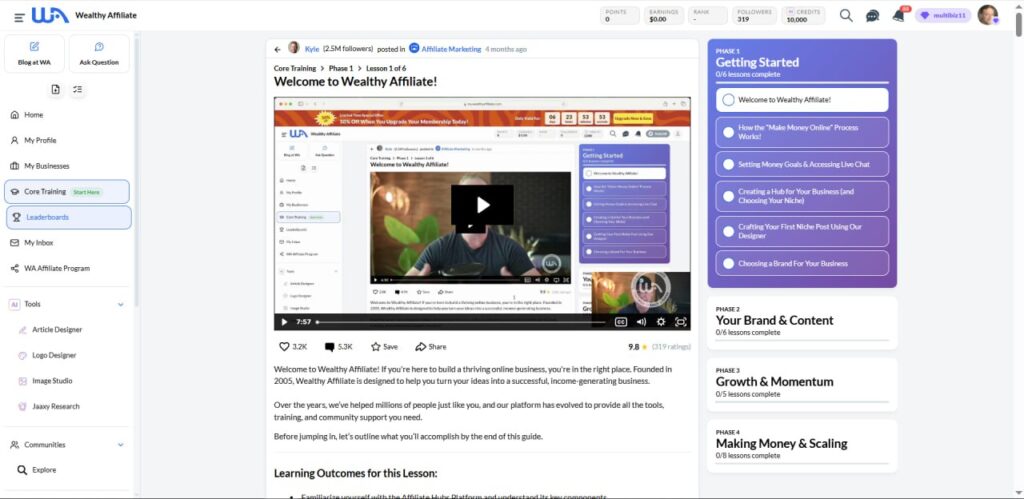Expand Phase 2 Your Brand & Content
This screenshot has width=1024, height=499.
click(802, 323)
